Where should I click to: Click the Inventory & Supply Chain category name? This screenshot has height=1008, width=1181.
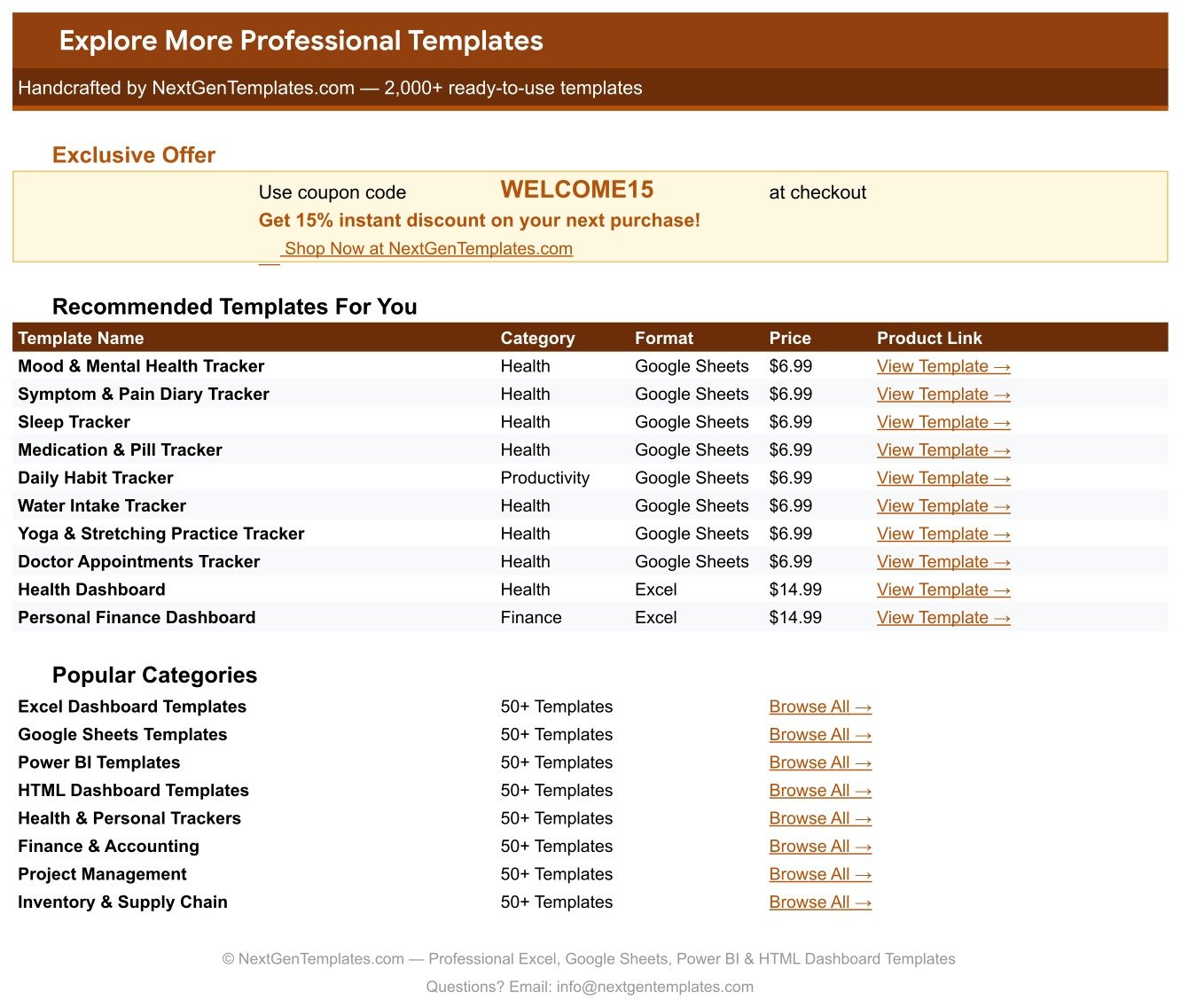coord(122,903)
